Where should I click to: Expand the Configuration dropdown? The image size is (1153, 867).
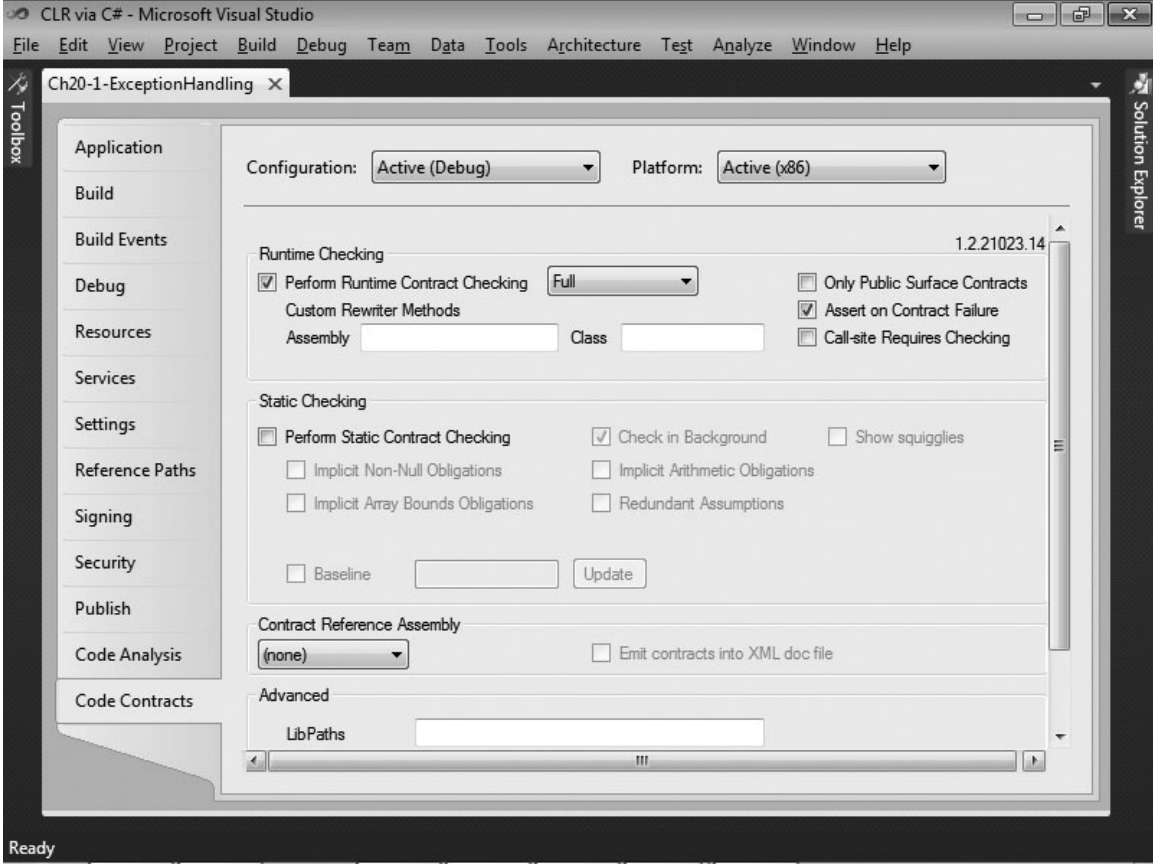(x=485, y=168)
